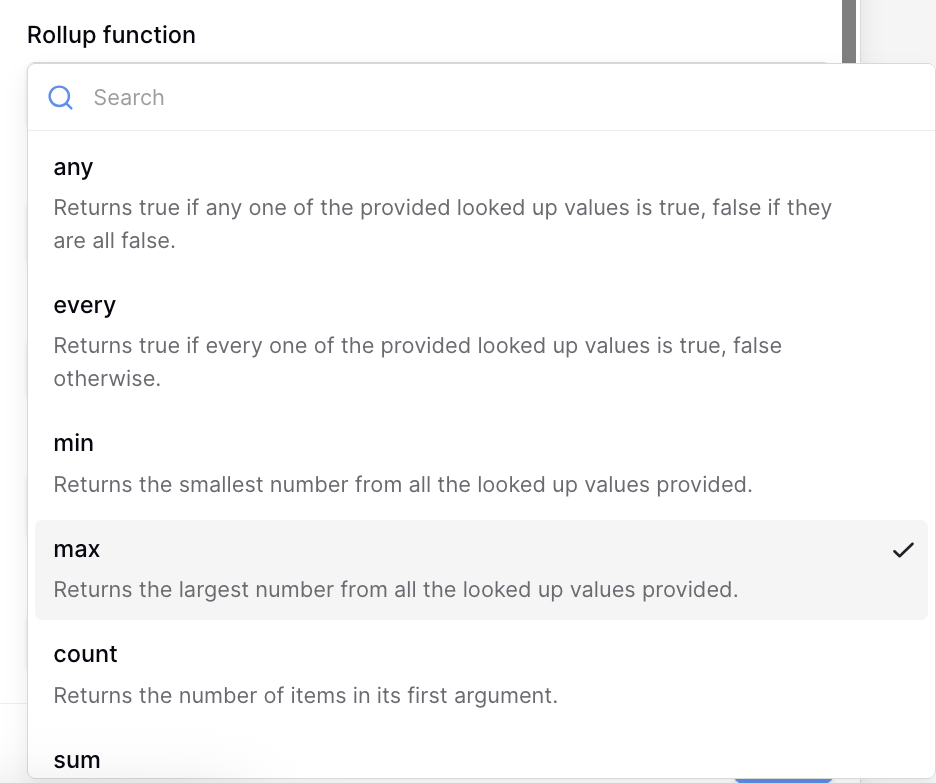Click the checkmark icon beside max
The image size is (936, 783).
[903, 550]
